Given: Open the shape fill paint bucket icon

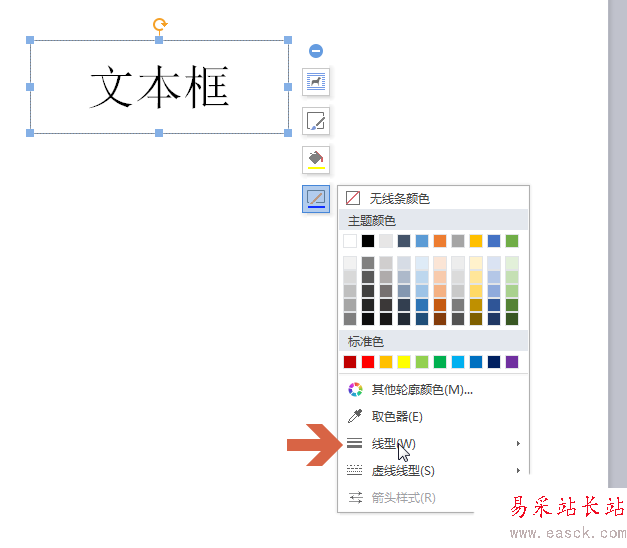Looking at the screenshot, I should point(316,160).
